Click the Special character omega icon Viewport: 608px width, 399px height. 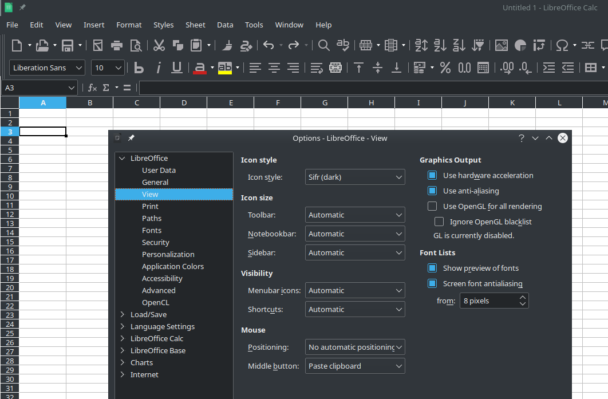pos(562,46)
